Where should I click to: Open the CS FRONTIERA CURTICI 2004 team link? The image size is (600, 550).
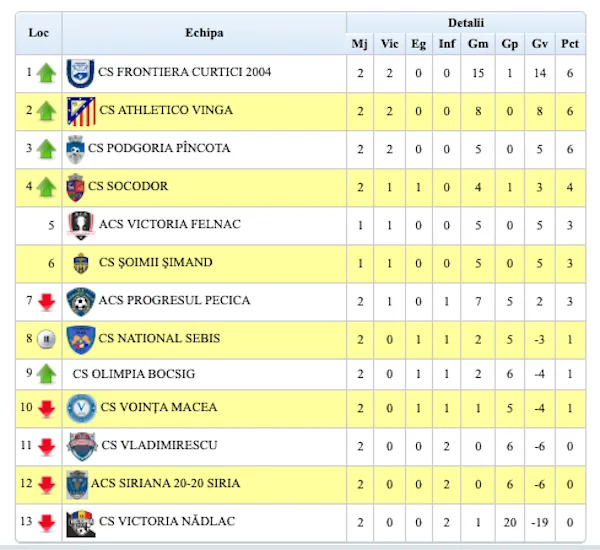(x=185, y=72)
